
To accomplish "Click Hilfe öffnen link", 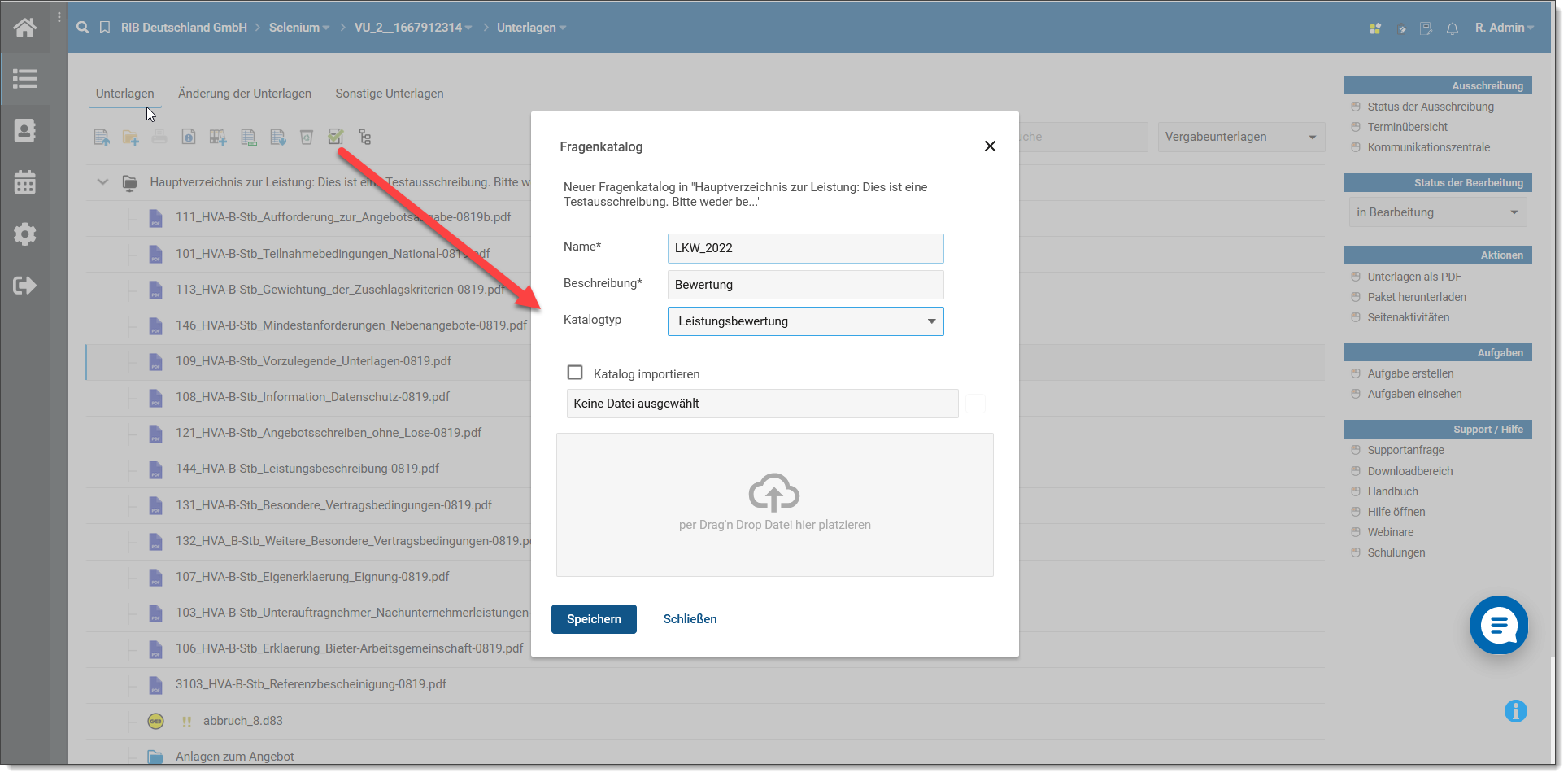I will click(1396, 512).
